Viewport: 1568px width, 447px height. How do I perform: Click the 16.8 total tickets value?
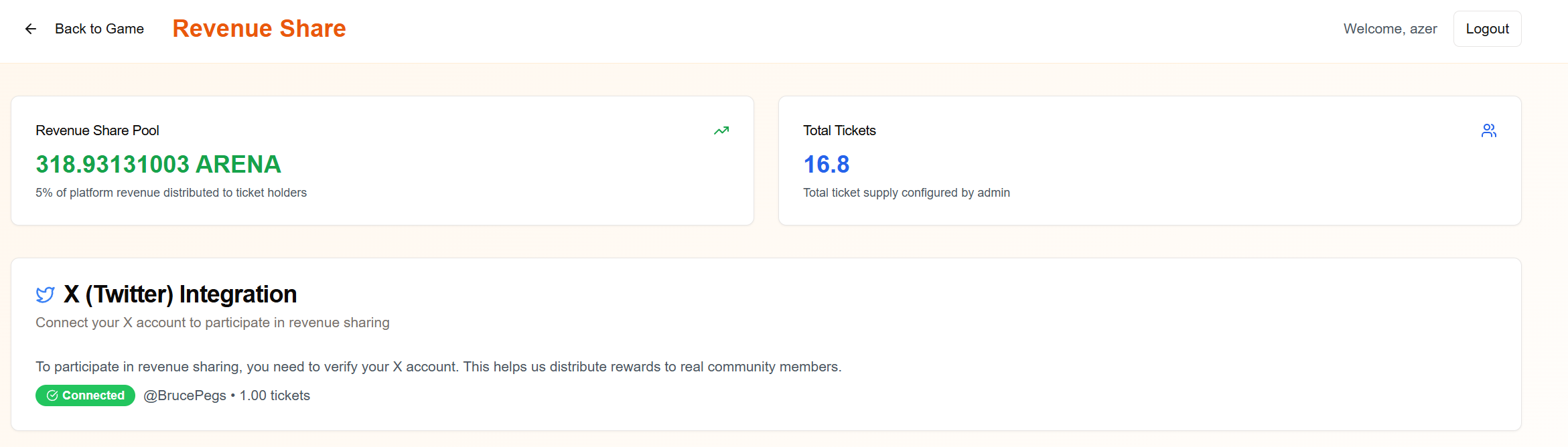(x=826, y=164)
